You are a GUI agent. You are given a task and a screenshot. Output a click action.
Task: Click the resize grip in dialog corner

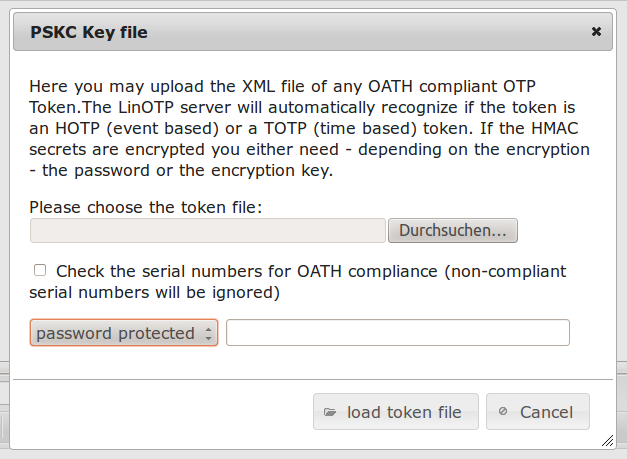pyautogui.click(x=608, y=440)
